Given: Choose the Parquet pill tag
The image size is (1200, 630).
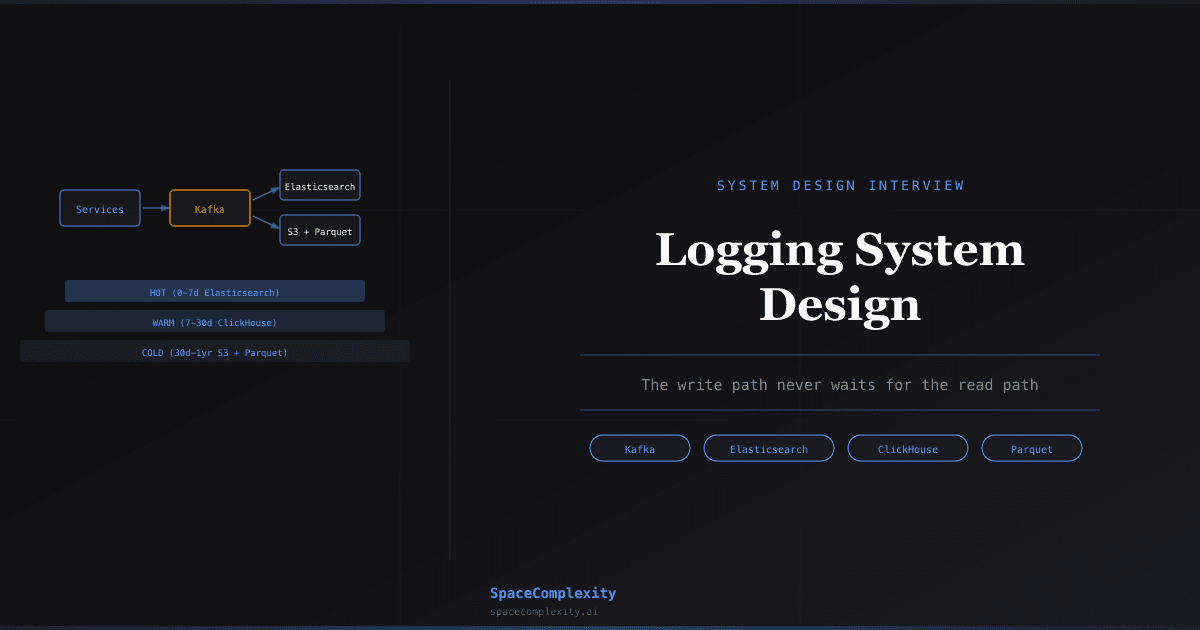Looking at the screenshot, I should coord(1032,448).
